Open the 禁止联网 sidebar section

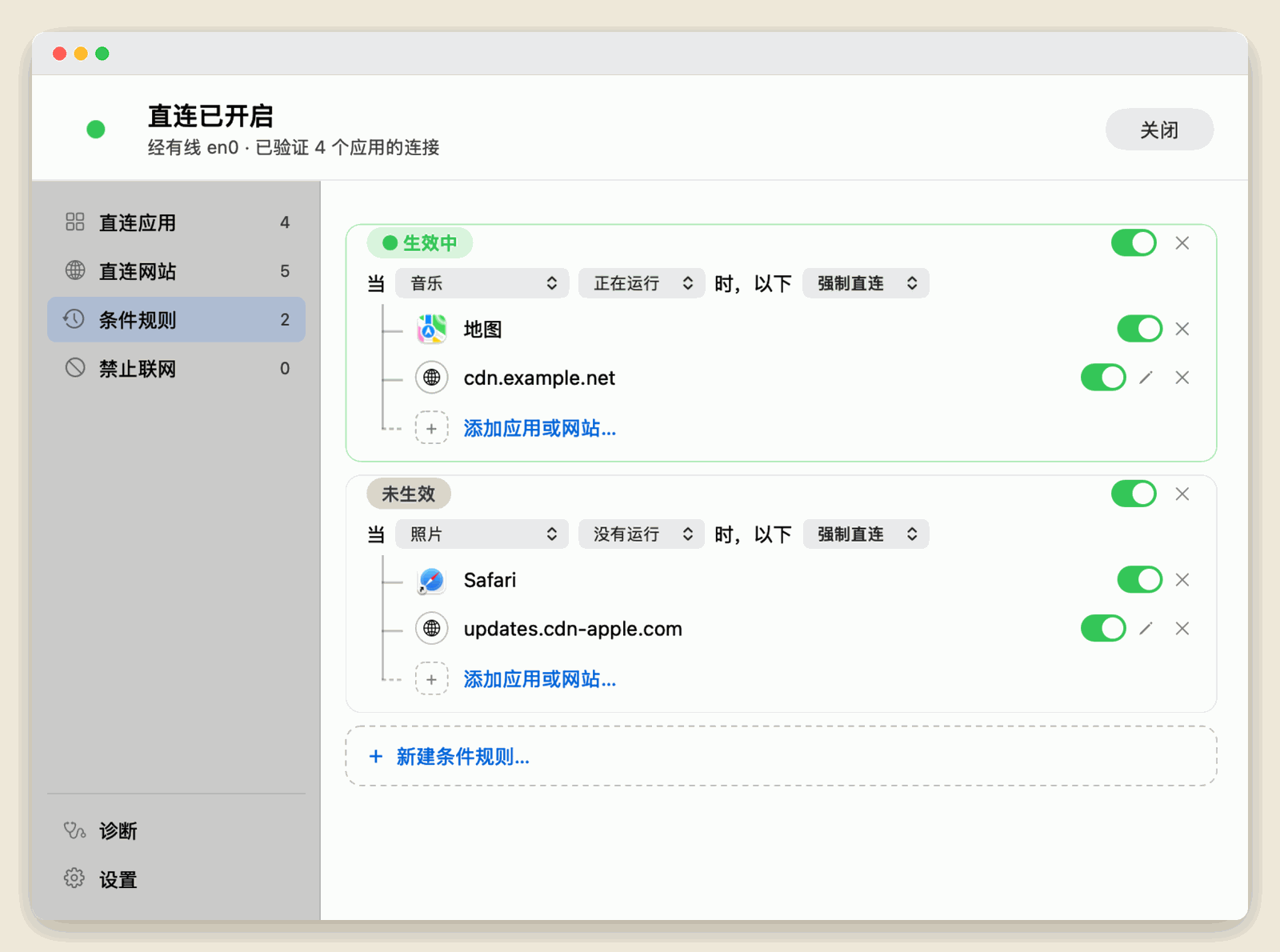coord(176,369)
